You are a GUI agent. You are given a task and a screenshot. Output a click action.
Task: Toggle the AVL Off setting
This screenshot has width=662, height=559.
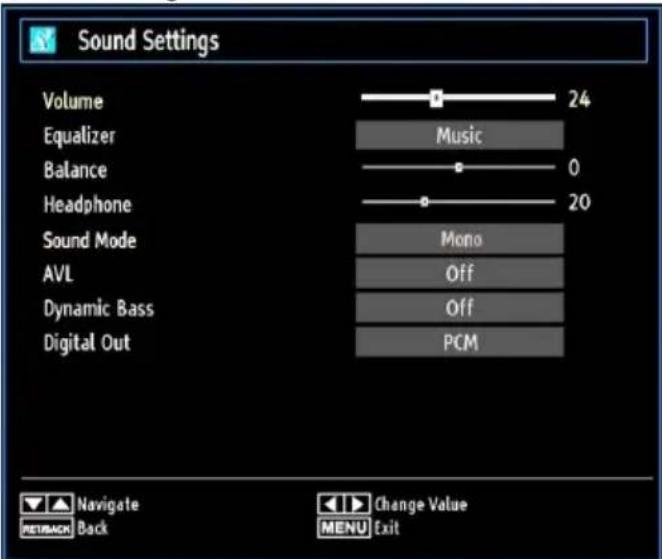(459, 273)
